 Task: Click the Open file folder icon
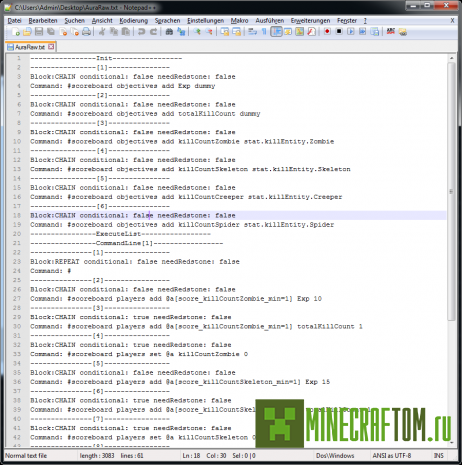(x=27, y=32)
